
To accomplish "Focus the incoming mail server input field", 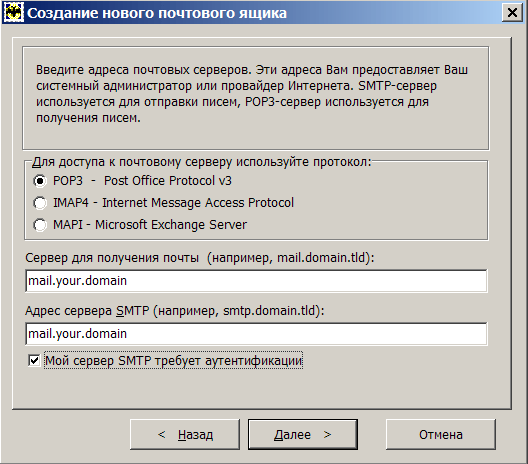I will point(256,281).
